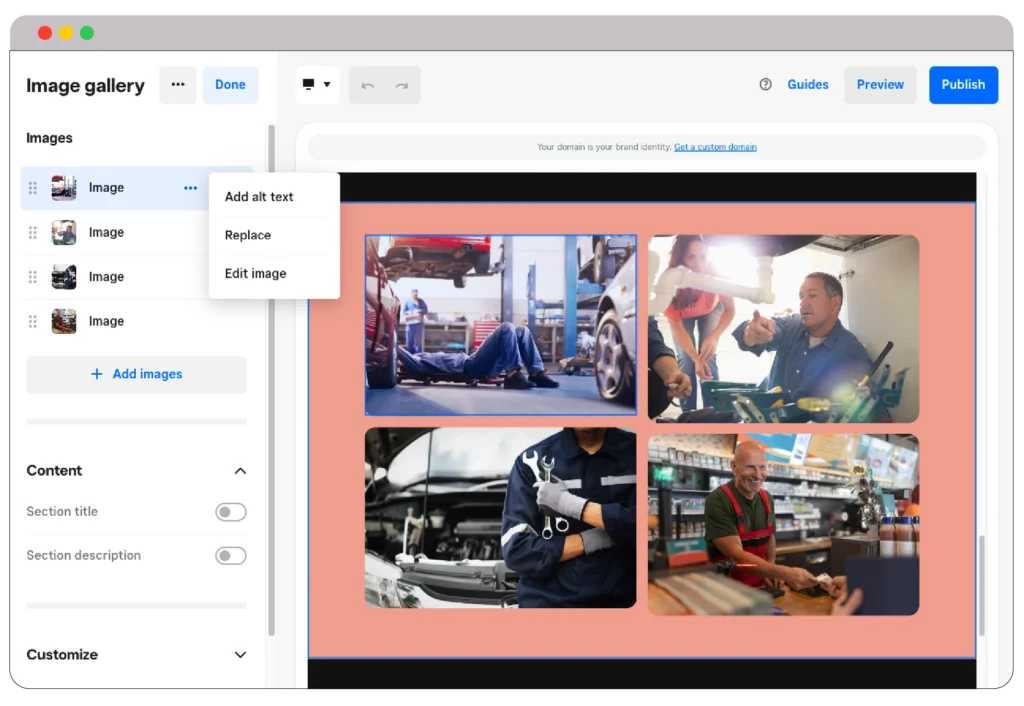This screenshot has height=706, width=1024.
Task: Click the plus icon on Add images
Action: [x=97, y=373]
